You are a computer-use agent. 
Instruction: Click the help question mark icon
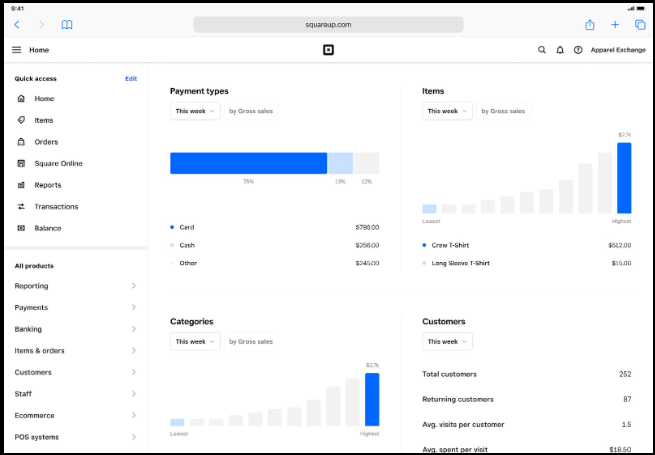(578, 50)
